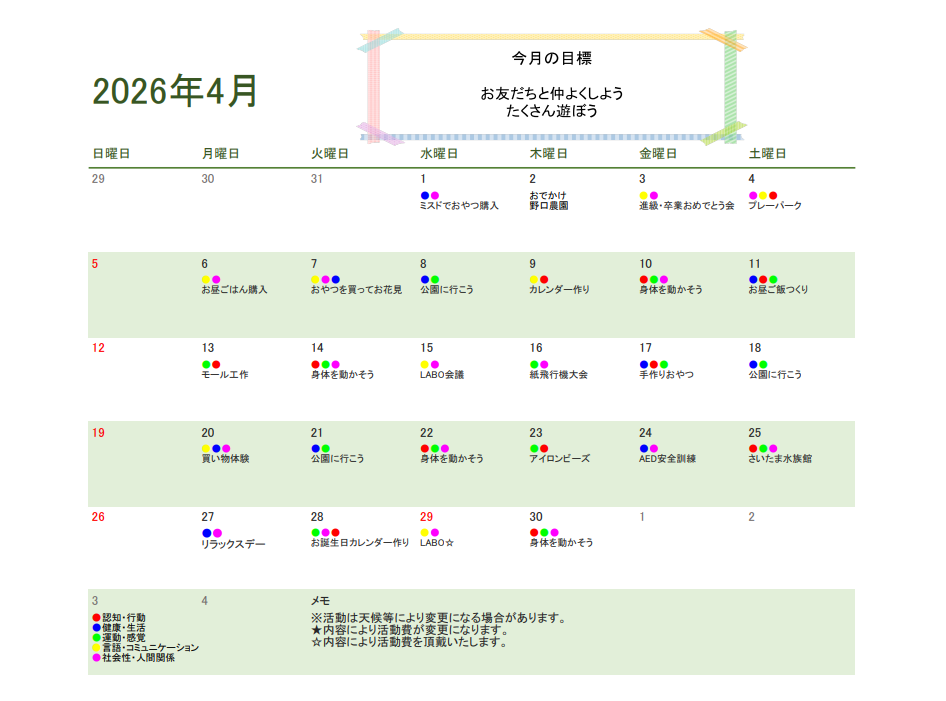Viewport: 946px width, 701px height.
Task: Click the note starting ※活動は天候等により
Action: [x=440, y=618]
